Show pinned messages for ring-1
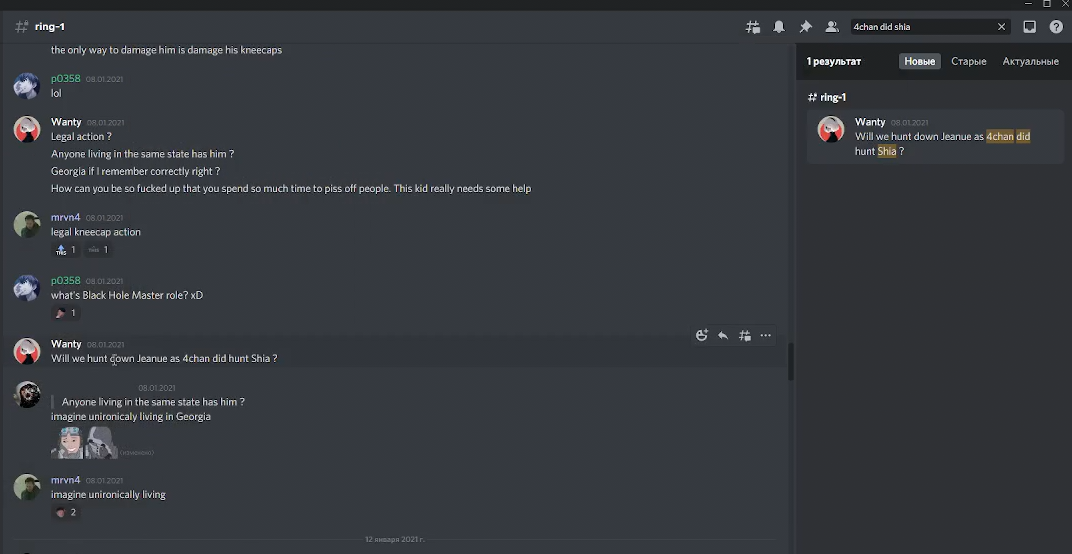The image size is (1072, 554). click(805, 27)
